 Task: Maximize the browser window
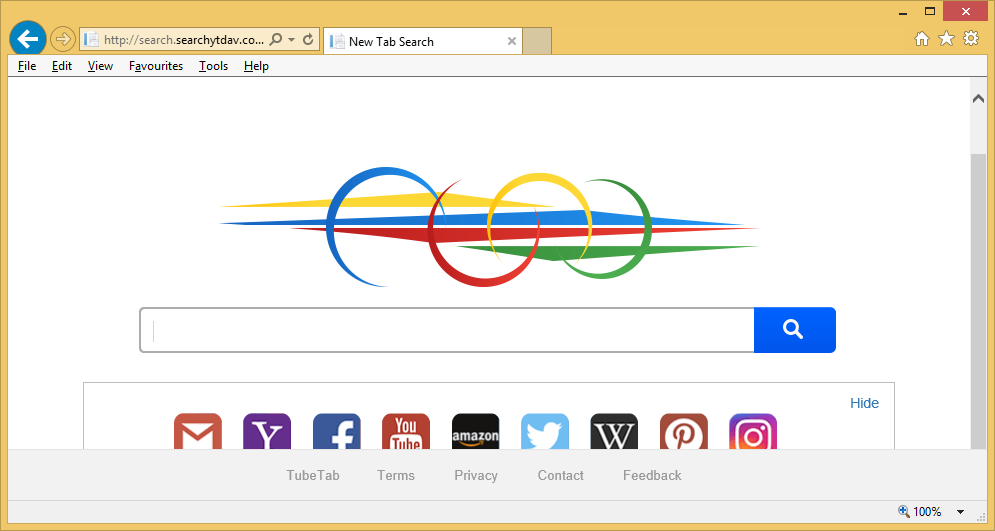click(930, 11)
